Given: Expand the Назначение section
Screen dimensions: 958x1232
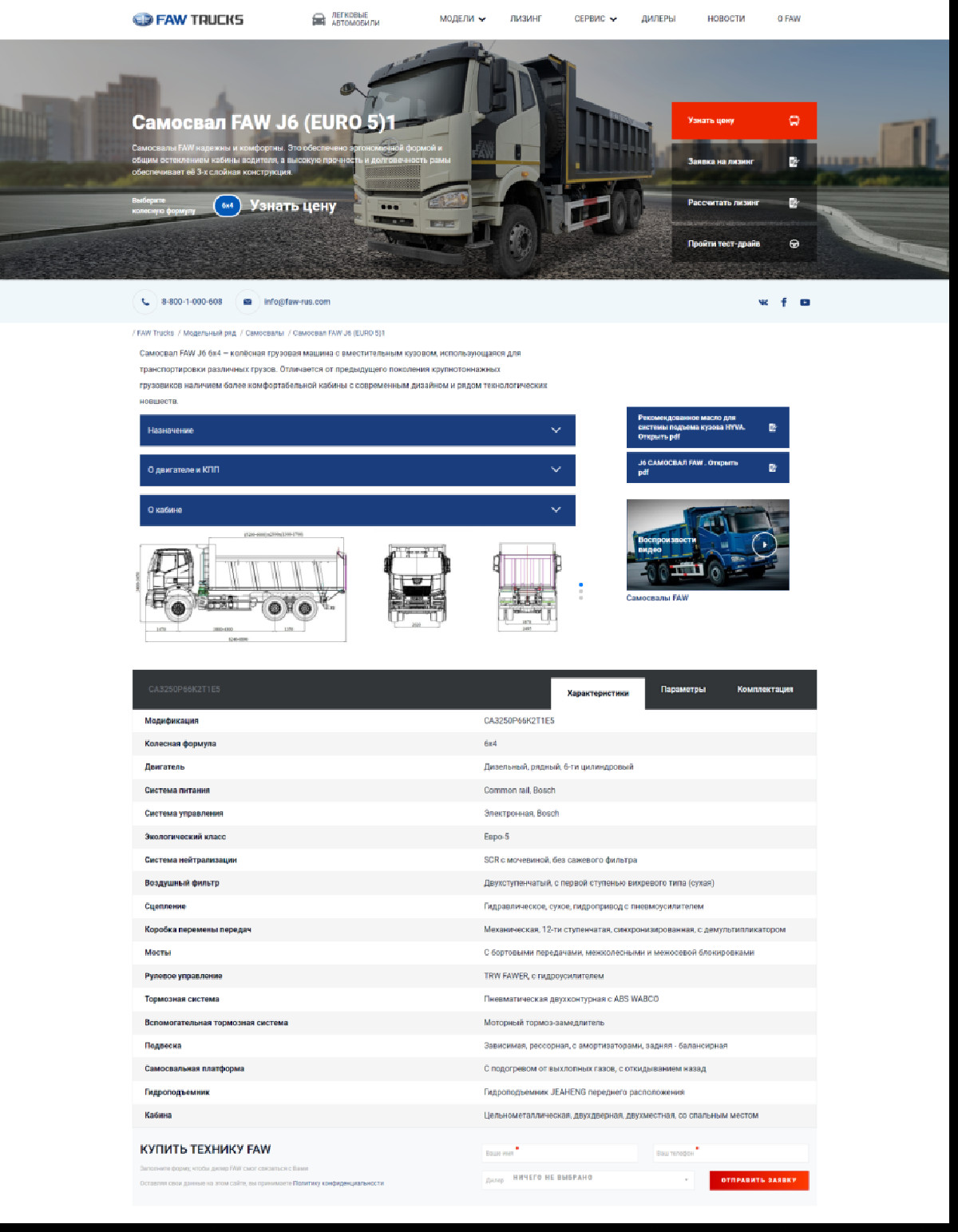Looking at the screenshot, I should (358, 430).
